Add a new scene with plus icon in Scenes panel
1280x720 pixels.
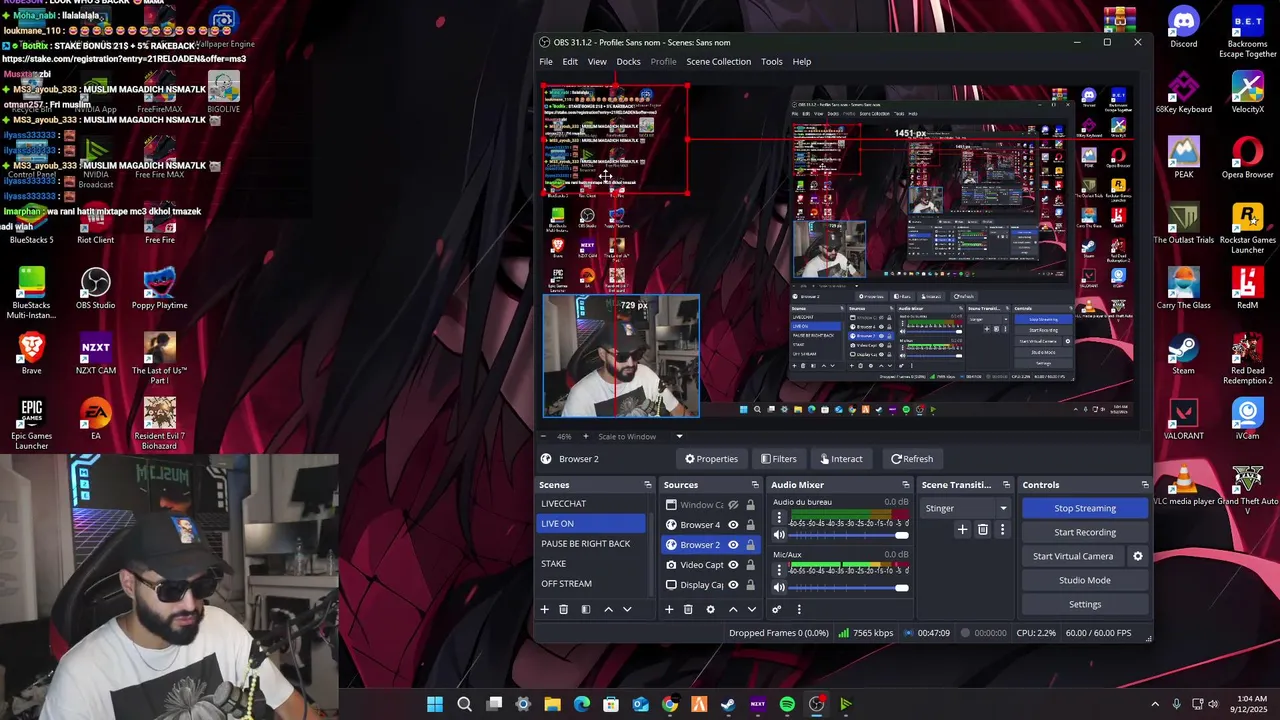tap(545, 609)
